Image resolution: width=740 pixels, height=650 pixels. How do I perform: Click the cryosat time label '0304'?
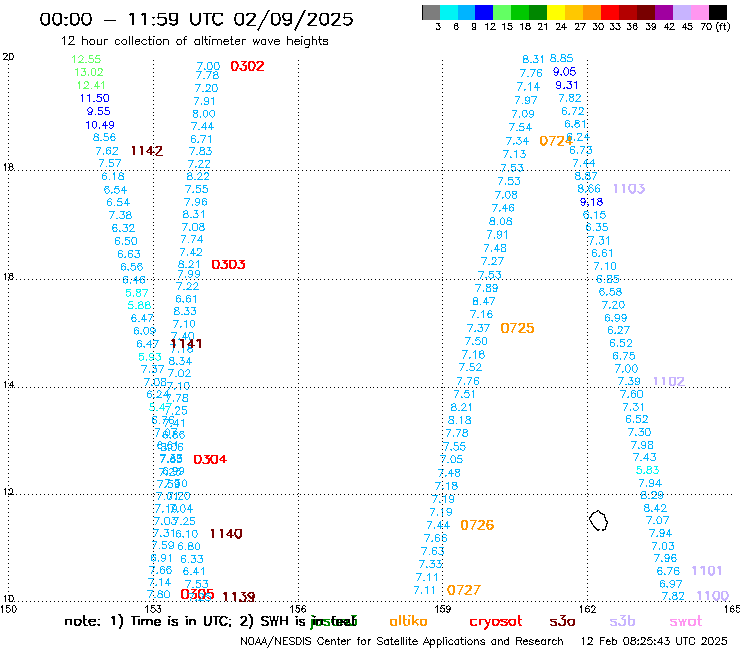coord(210,459)
